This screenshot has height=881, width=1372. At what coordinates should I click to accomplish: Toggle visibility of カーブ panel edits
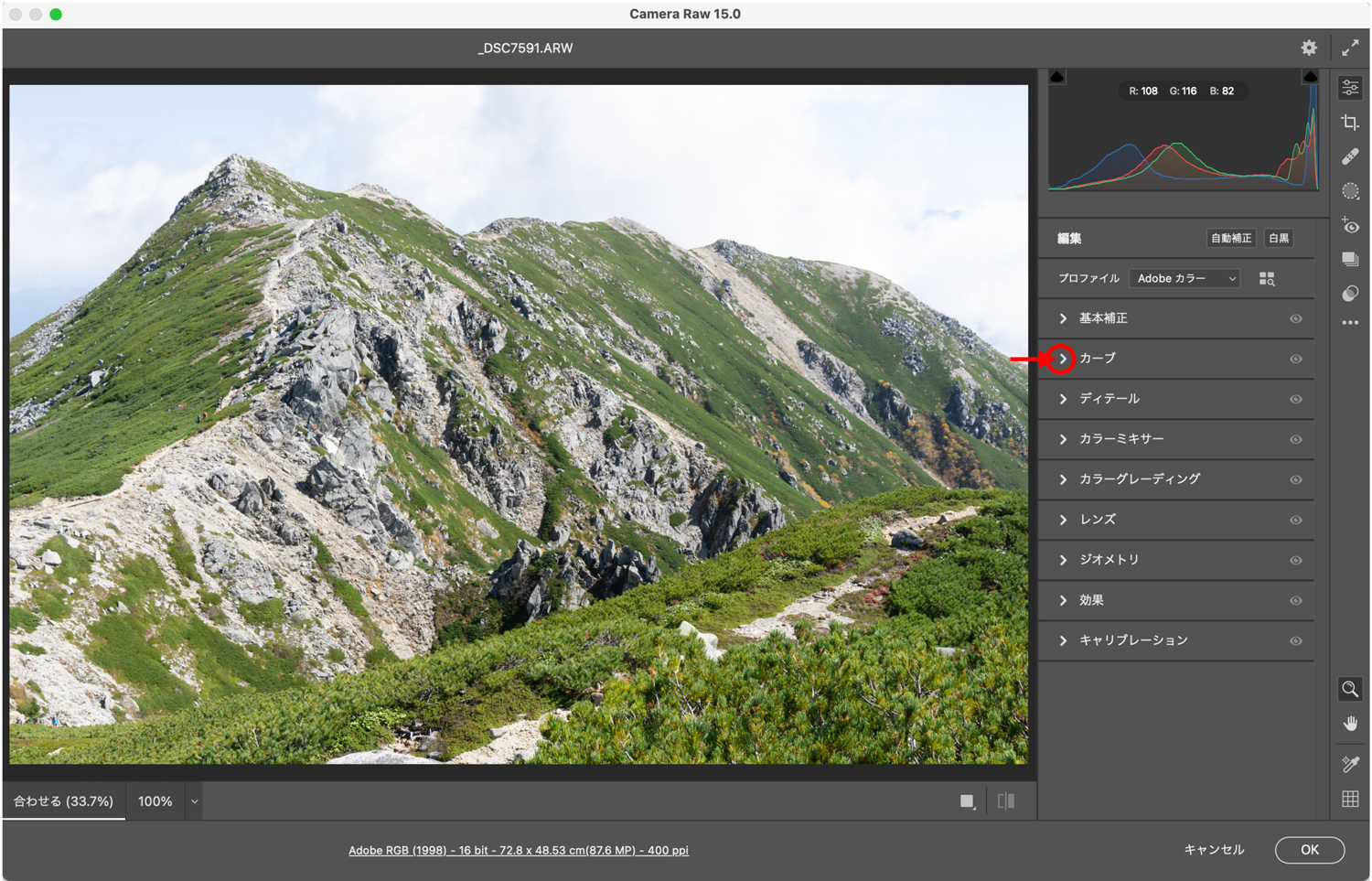click(1296, 359)
